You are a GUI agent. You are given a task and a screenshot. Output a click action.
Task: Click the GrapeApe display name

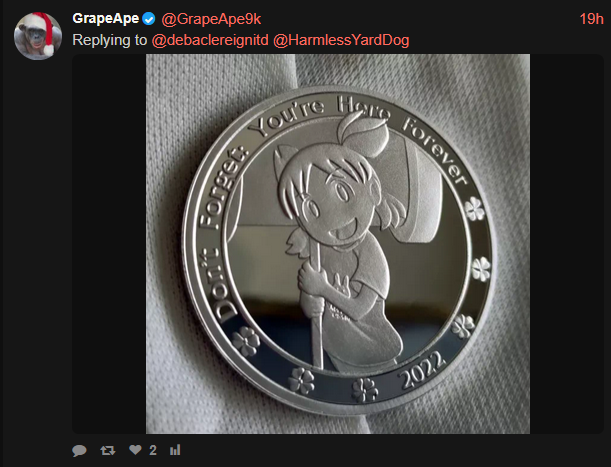[106, 18]
